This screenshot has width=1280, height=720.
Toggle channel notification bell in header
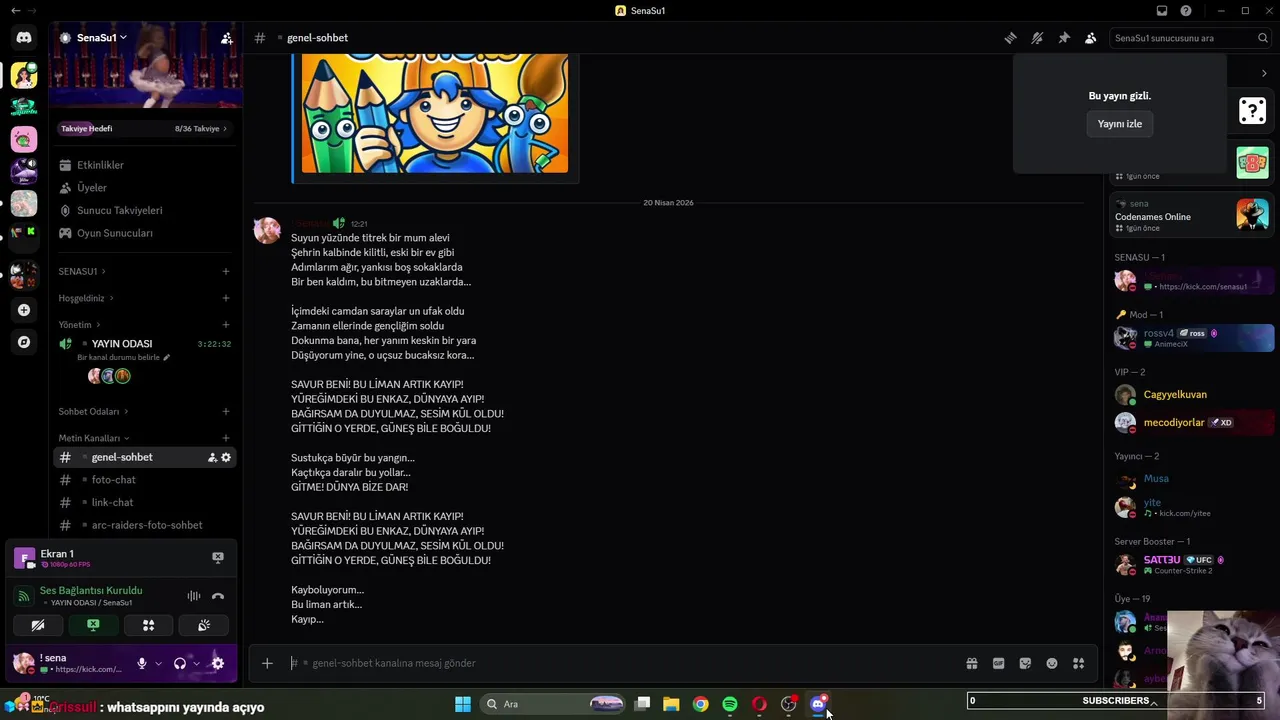(1037, 38)
